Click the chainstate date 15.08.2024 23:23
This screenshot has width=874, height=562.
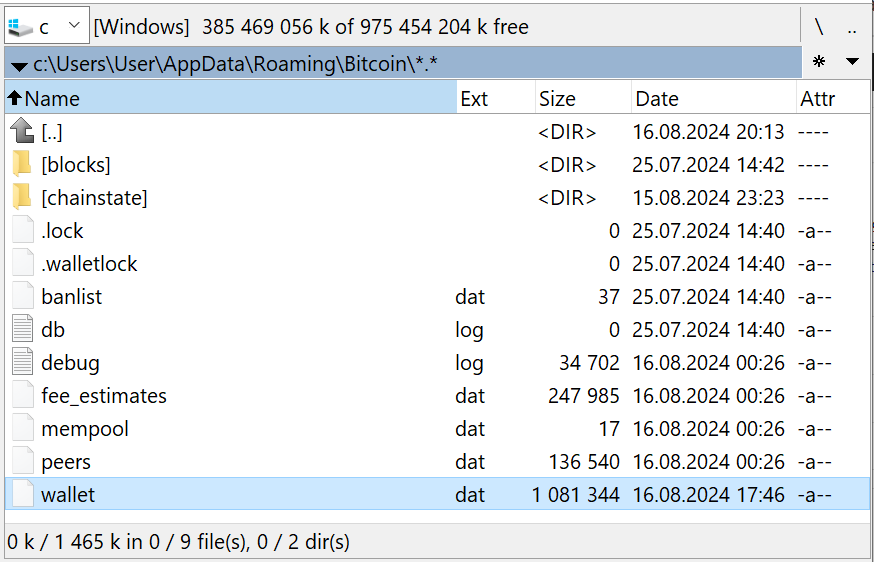point(708,198)
